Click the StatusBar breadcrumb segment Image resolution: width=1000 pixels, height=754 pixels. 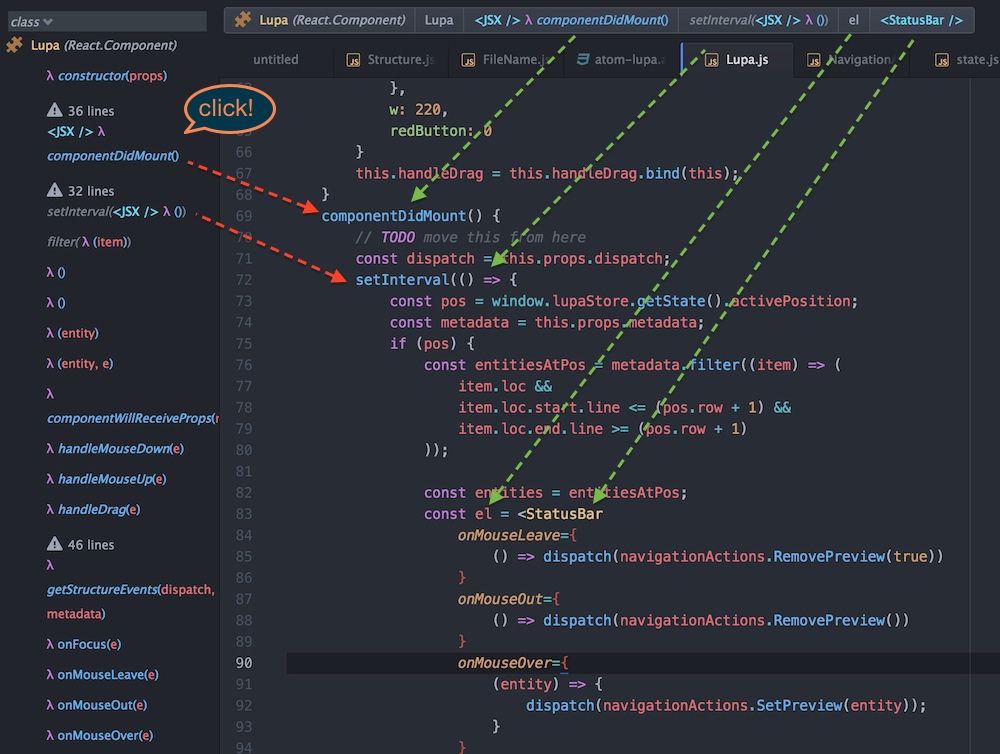point(921,20)
